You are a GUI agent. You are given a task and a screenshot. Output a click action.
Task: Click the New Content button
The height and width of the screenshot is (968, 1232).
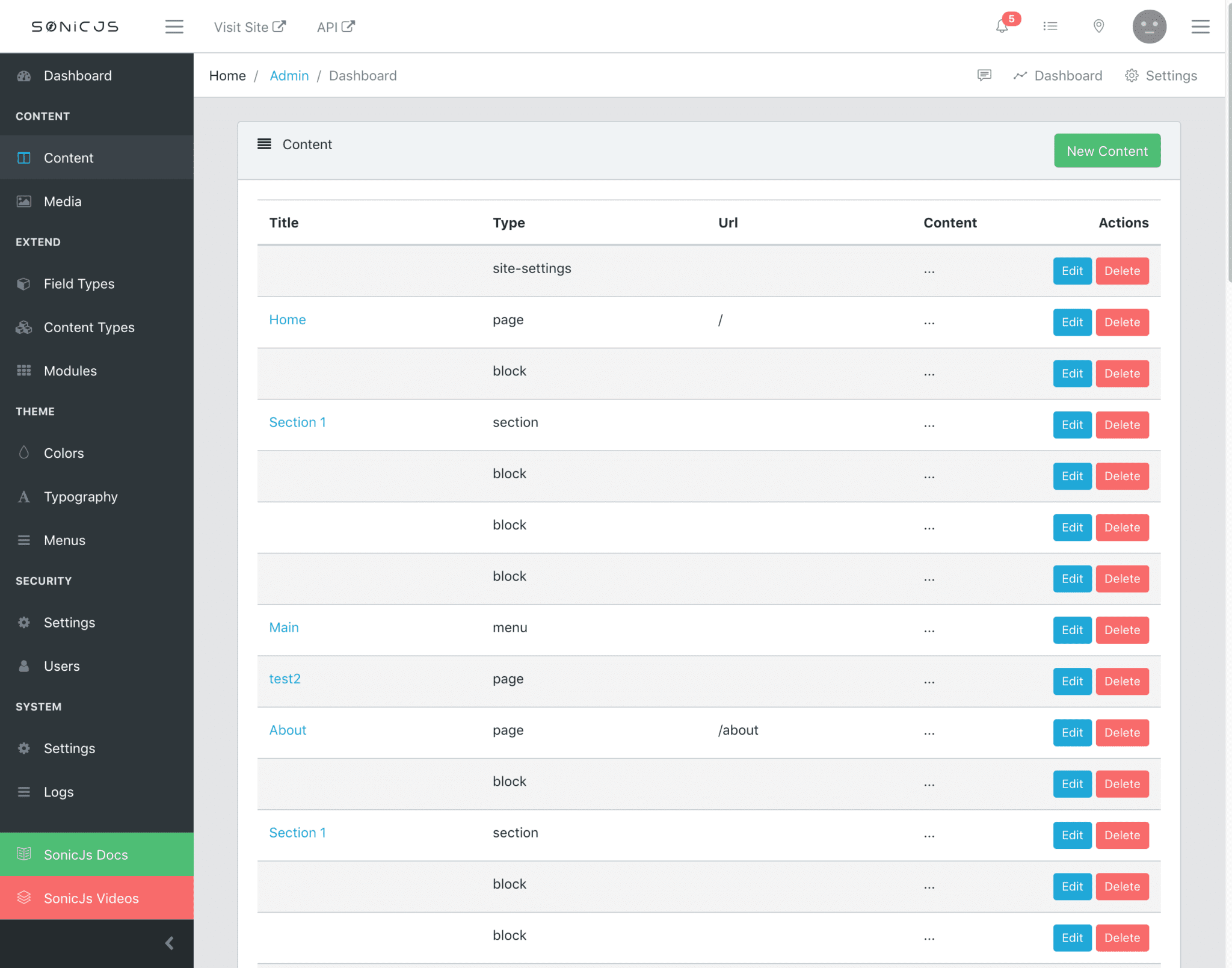click(1107, 151)
